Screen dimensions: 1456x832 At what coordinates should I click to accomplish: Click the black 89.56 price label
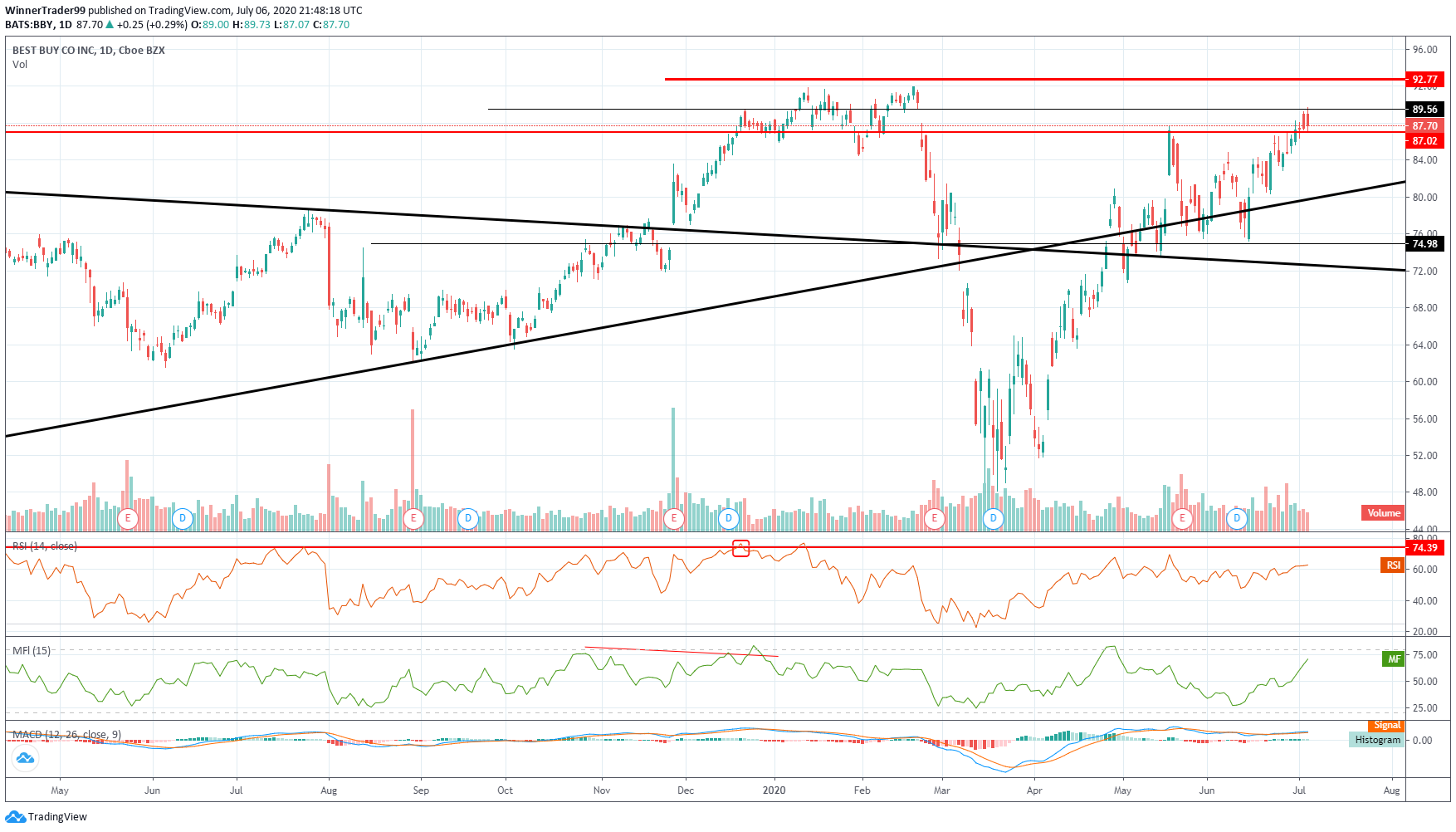point(1425,110)
